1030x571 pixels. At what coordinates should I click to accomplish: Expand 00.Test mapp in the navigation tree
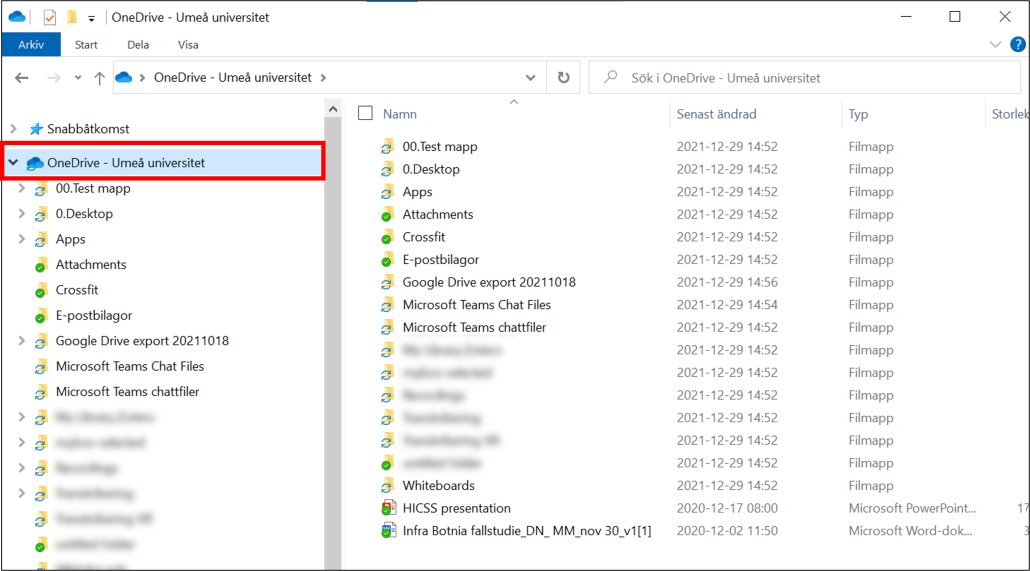pyautogui.click(x=22, y=188)
